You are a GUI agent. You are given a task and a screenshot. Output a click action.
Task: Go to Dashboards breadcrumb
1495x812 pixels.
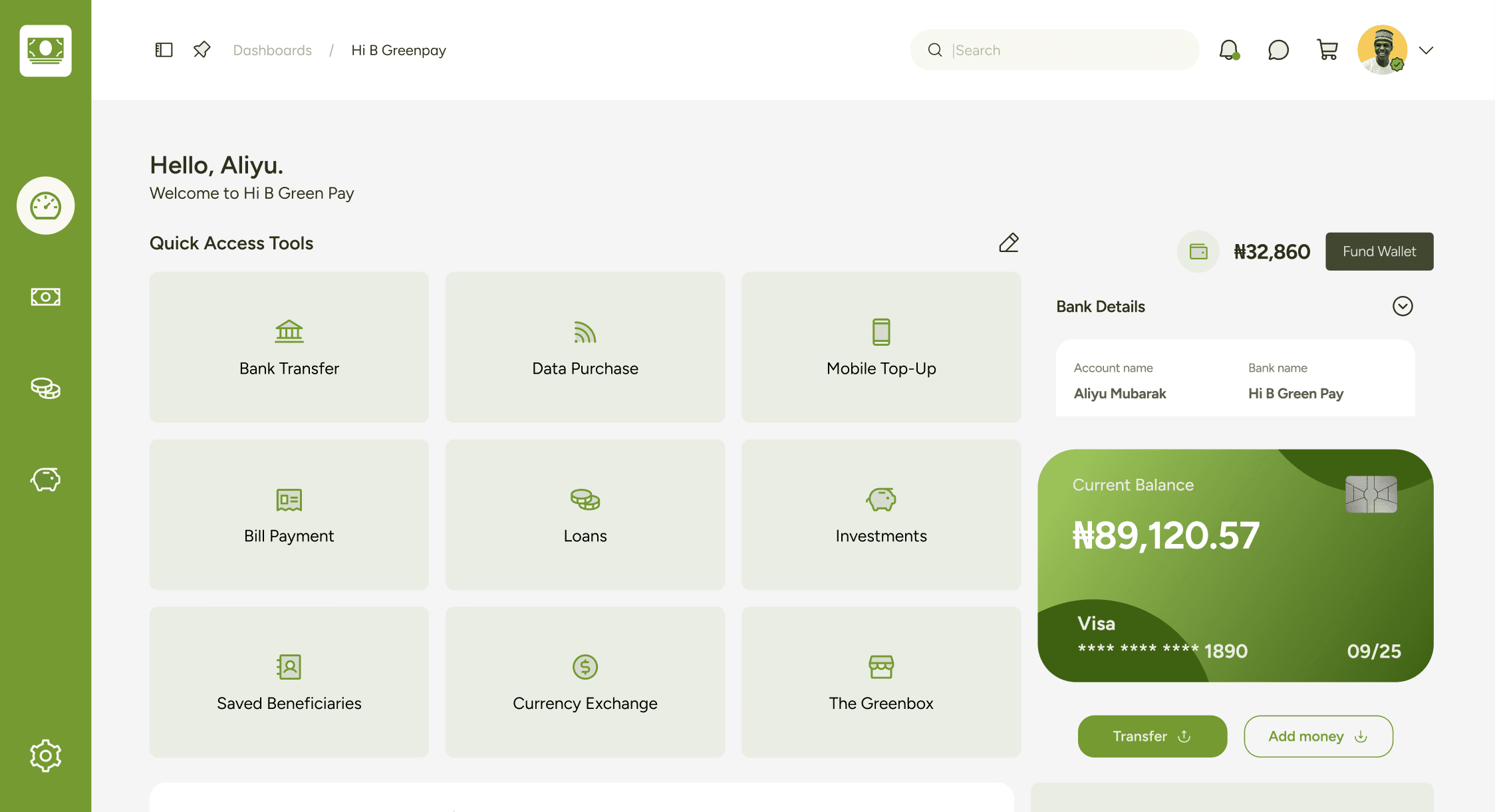(272, 51)
